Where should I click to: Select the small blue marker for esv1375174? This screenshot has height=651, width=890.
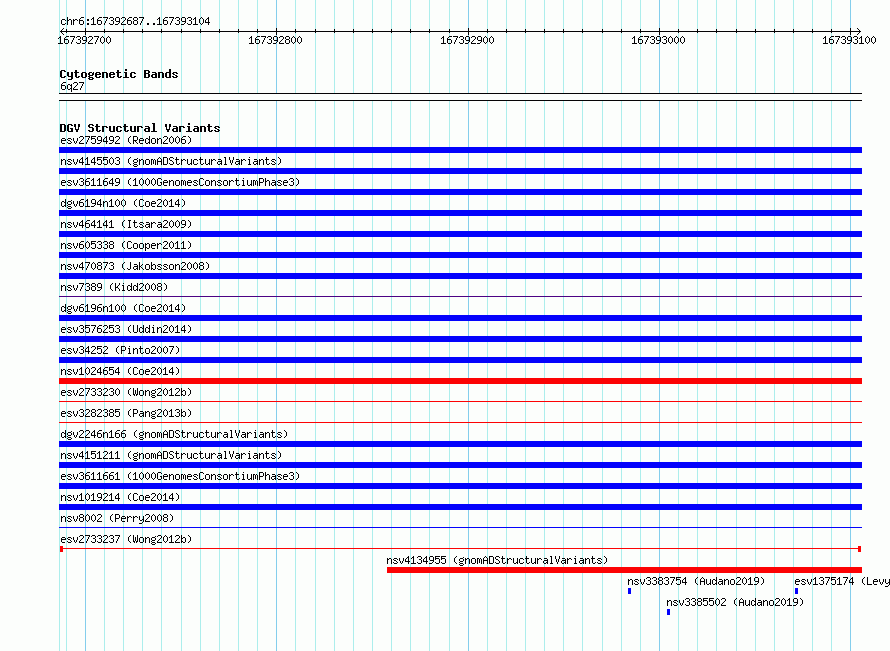796,591
